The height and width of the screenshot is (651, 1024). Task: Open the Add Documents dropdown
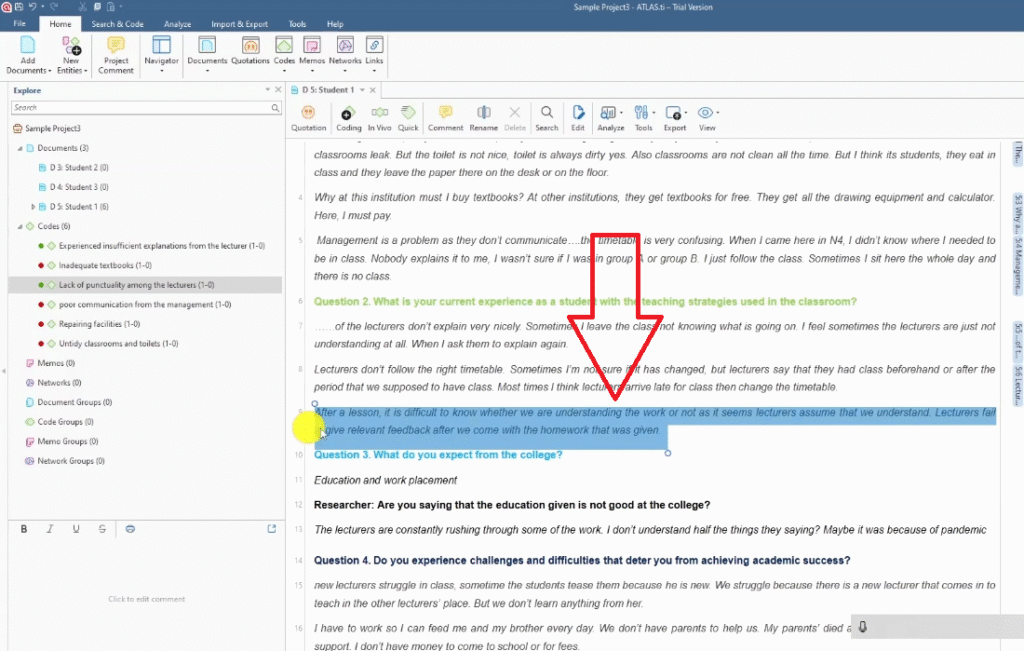click(27, 71)
